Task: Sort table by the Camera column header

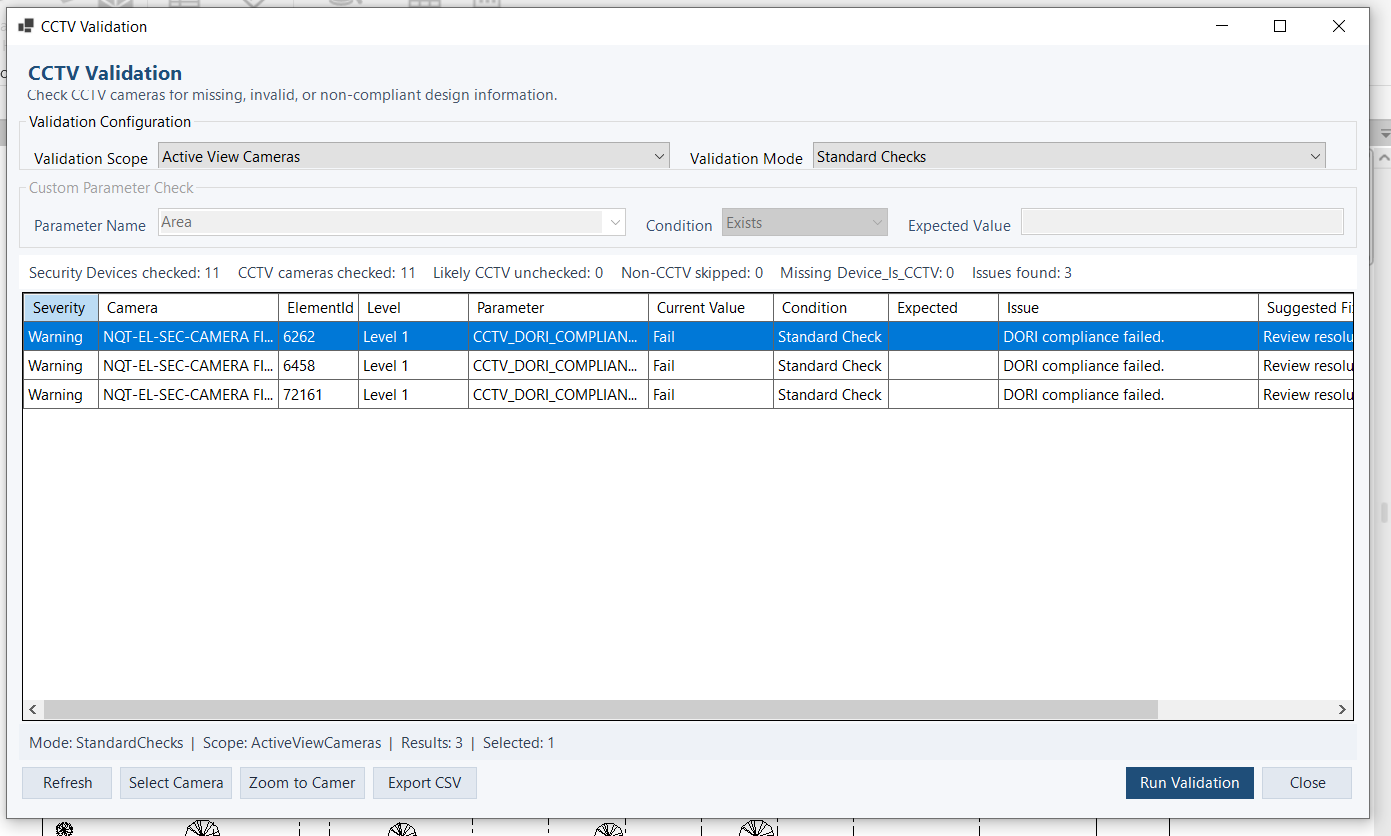Action: [x=188, y=308]
